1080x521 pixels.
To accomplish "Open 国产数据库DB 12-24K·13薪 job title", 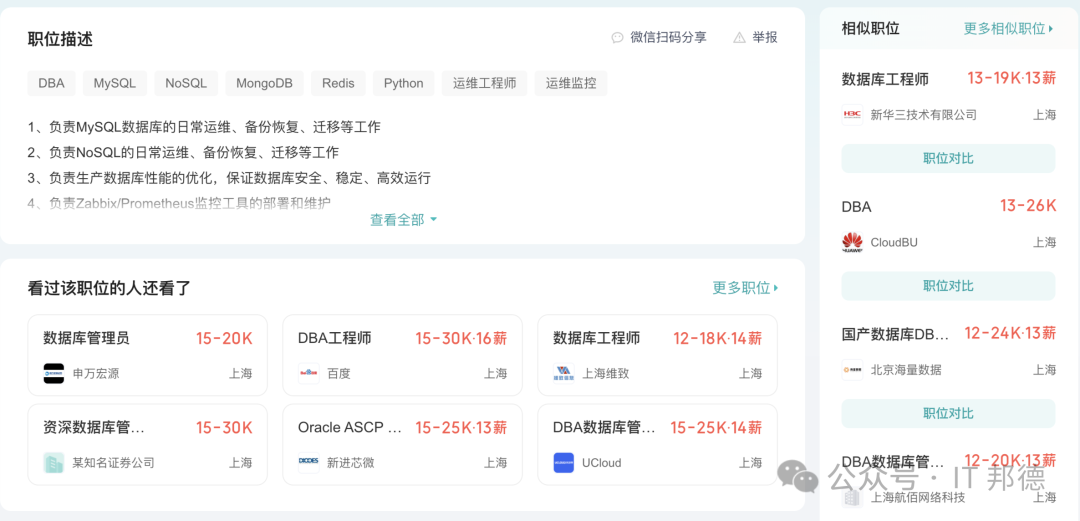I will [895, 334].
